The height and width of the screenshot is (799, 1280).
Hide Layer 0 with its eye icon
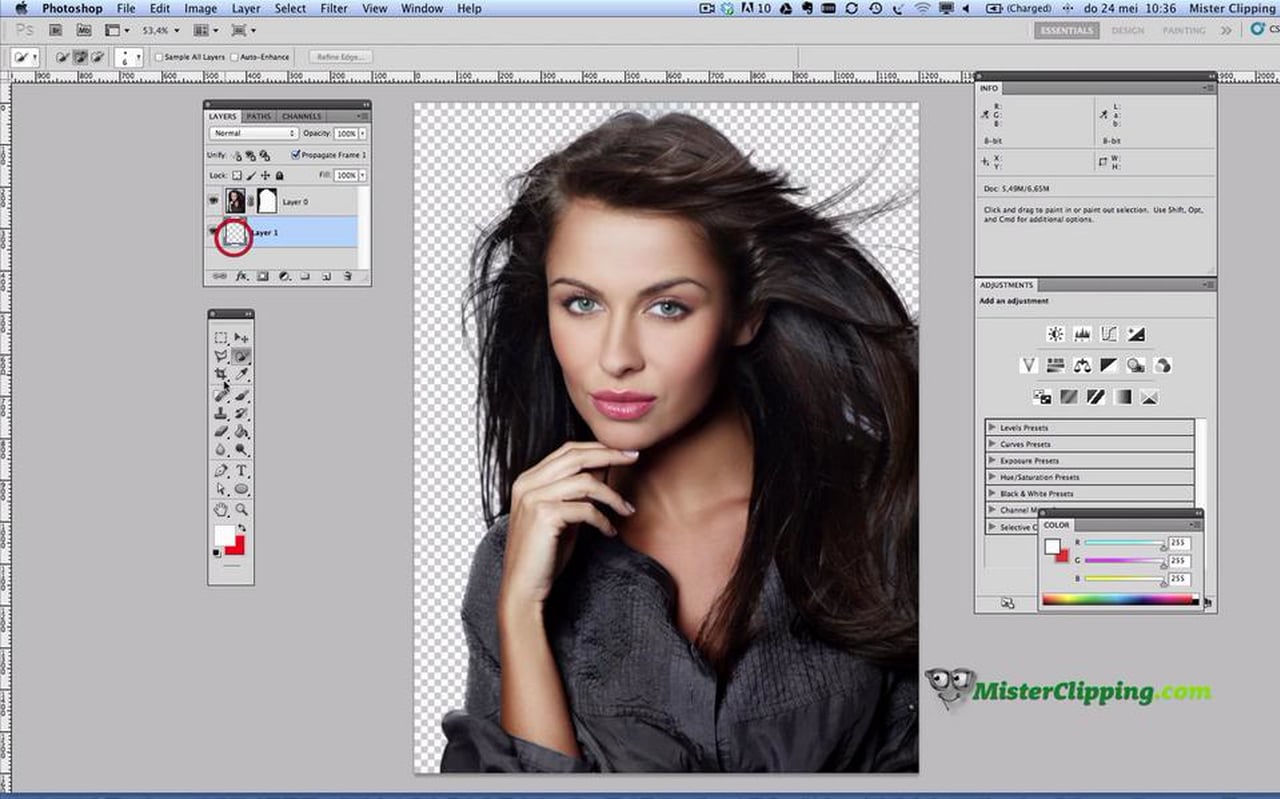[x=213, y=201]
